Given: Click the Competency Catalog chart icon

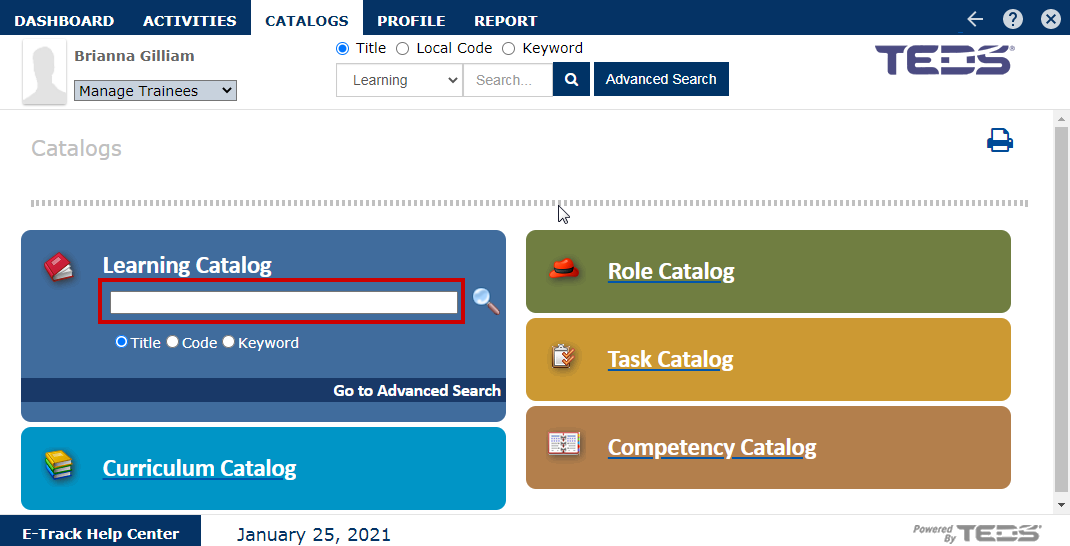Looking at the screenshot, I should [x=564, y=444].
